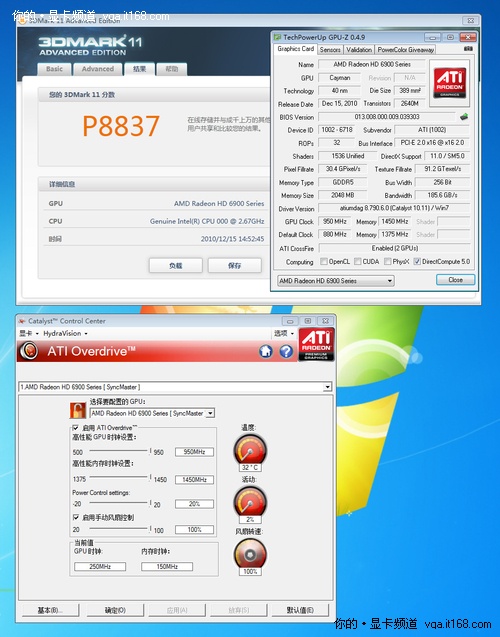Open the 显卡 menu dropdown

[28, 333]
